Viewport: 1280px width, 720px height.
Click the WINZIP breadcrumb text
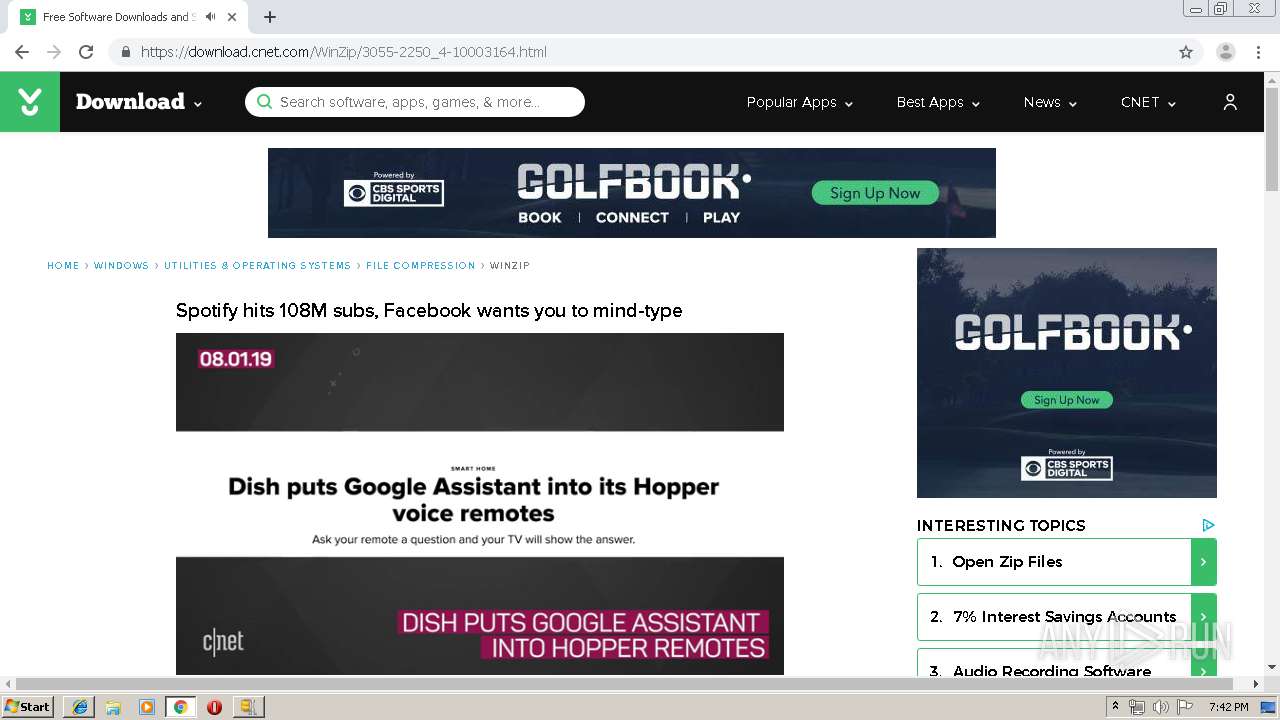coord(510,266)
